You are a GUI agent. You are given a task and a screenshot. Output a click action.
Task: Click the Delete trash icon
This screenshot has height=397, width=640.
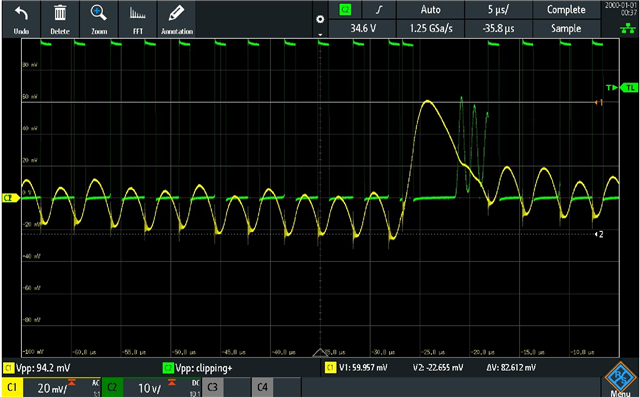pyautogui.click(x=60, y=19)
